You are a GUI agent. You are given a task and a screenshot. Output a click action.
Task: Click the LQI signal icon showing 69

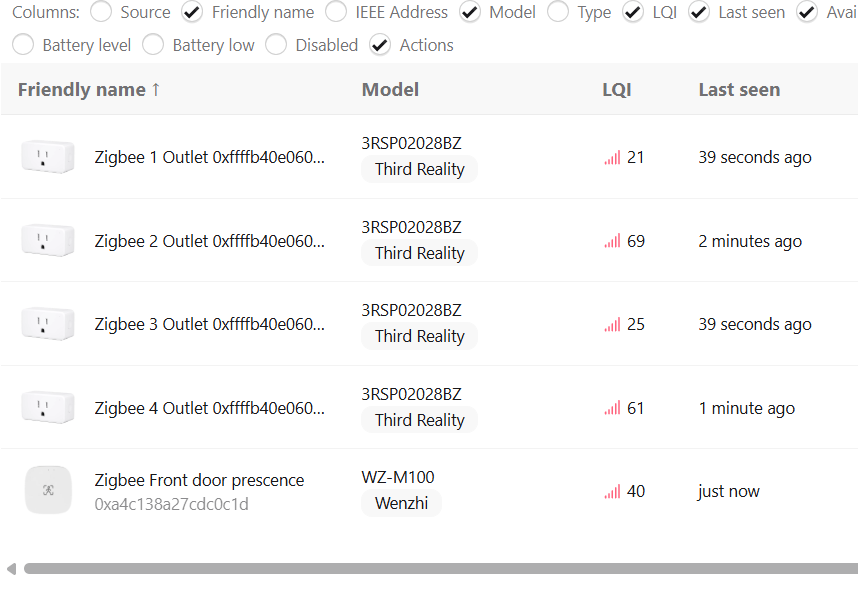(612, 242)
